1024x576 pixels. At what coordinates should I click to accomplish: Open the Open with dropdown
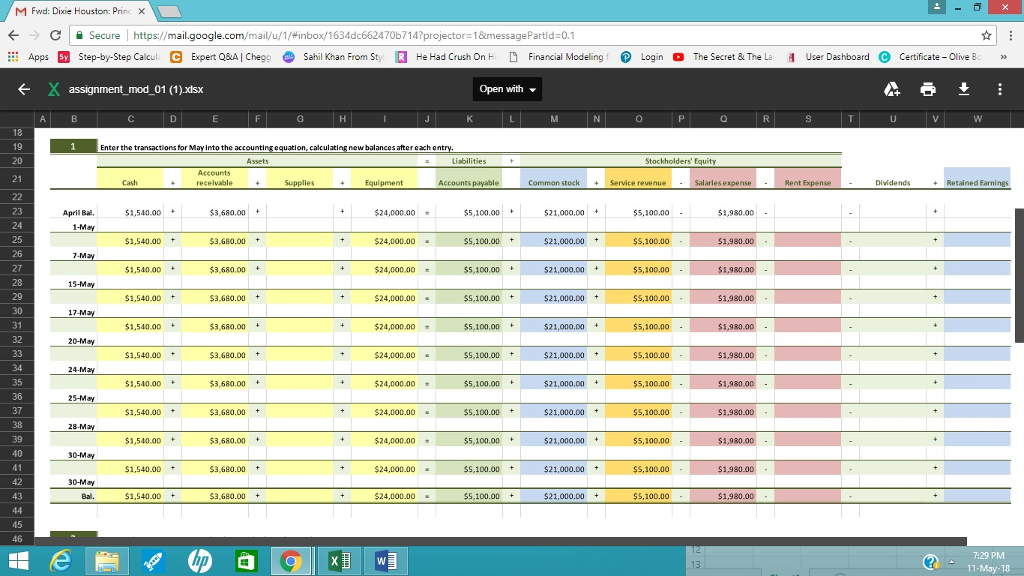507,89
